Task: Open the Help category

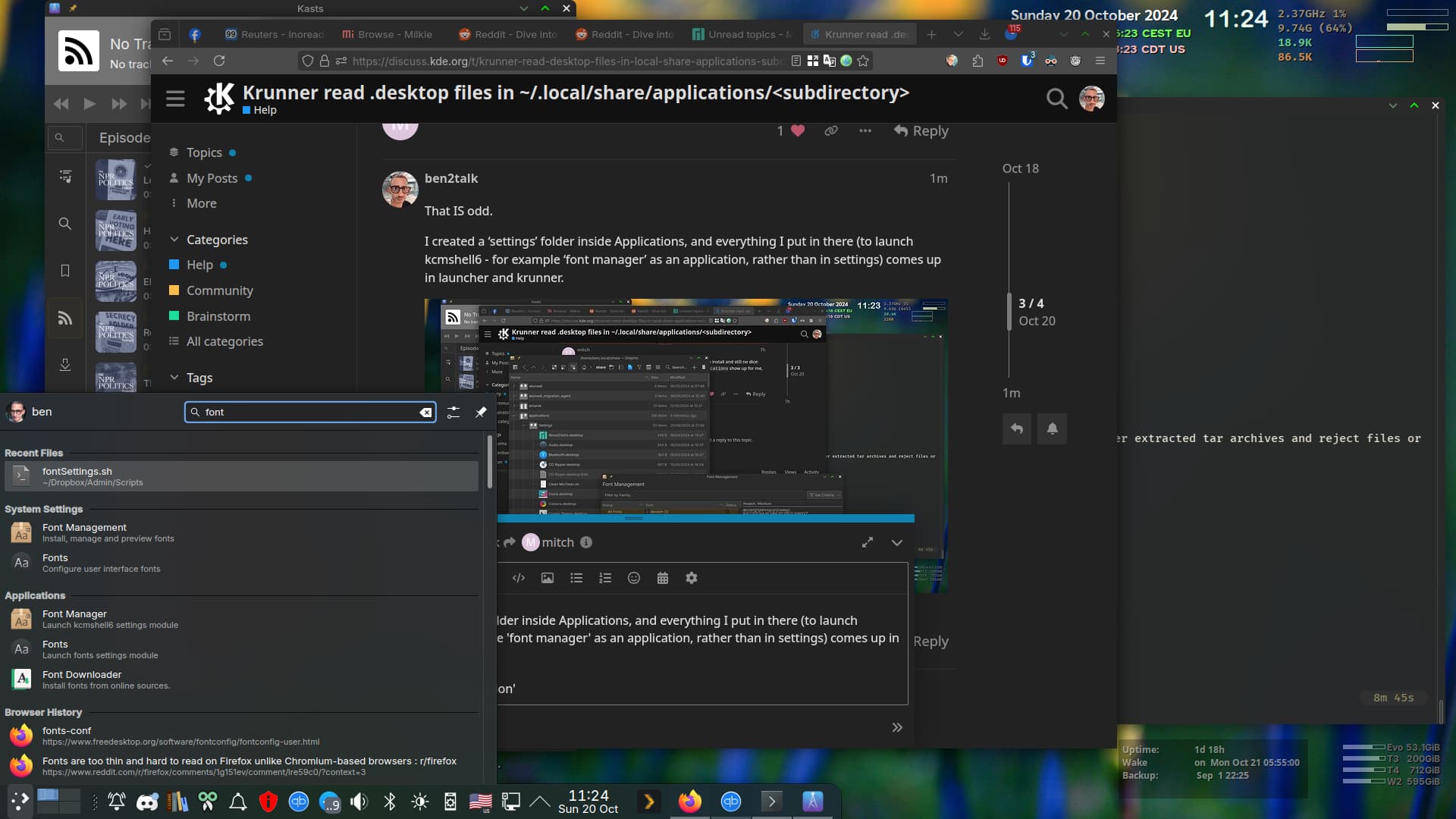Action: click(199, 265)
